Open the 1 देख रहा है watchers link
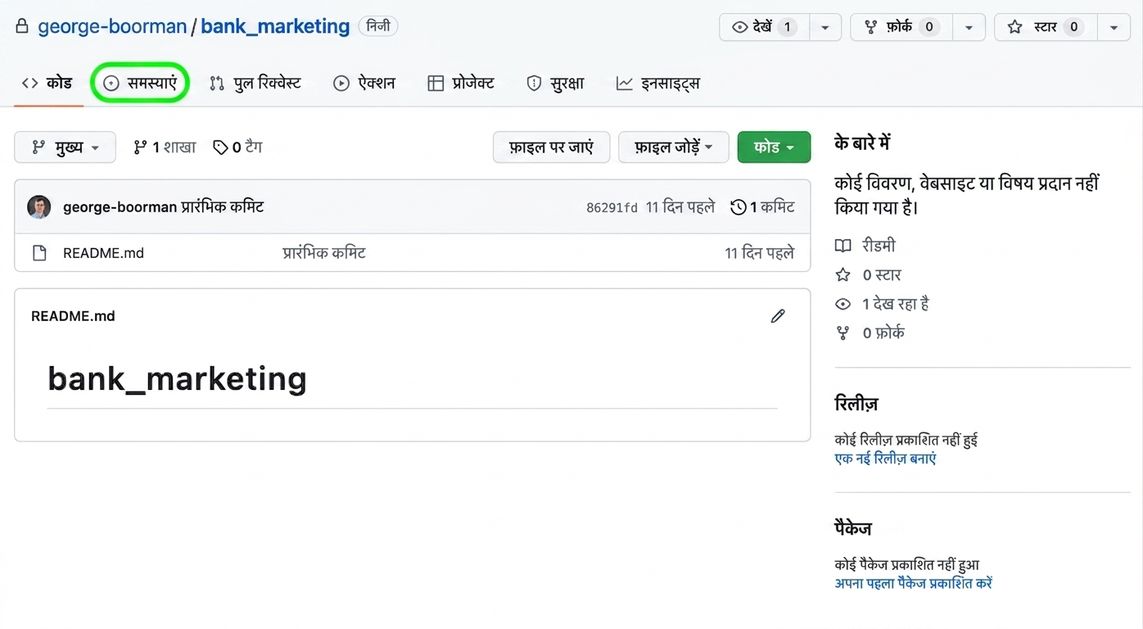The width and height of the screenshot is (1143, 629). point(882,304)
